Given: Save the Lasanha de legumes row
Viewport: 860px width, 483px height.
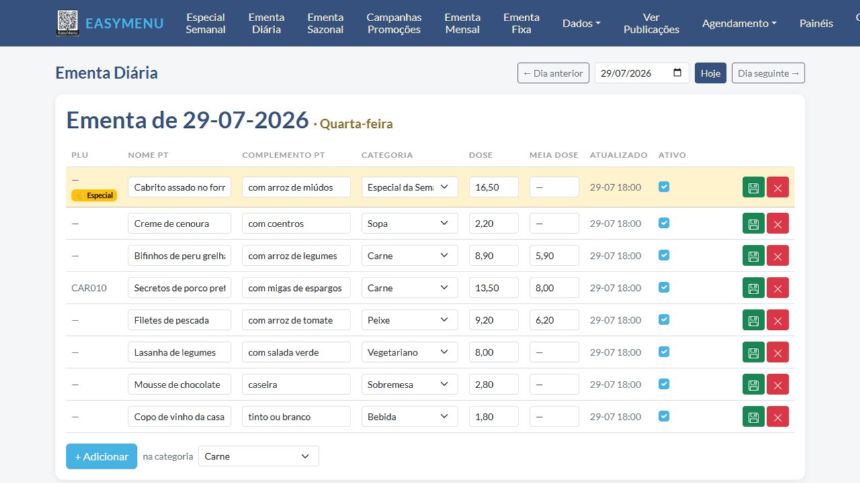Looking at the screenshot, I should point(753,353).
